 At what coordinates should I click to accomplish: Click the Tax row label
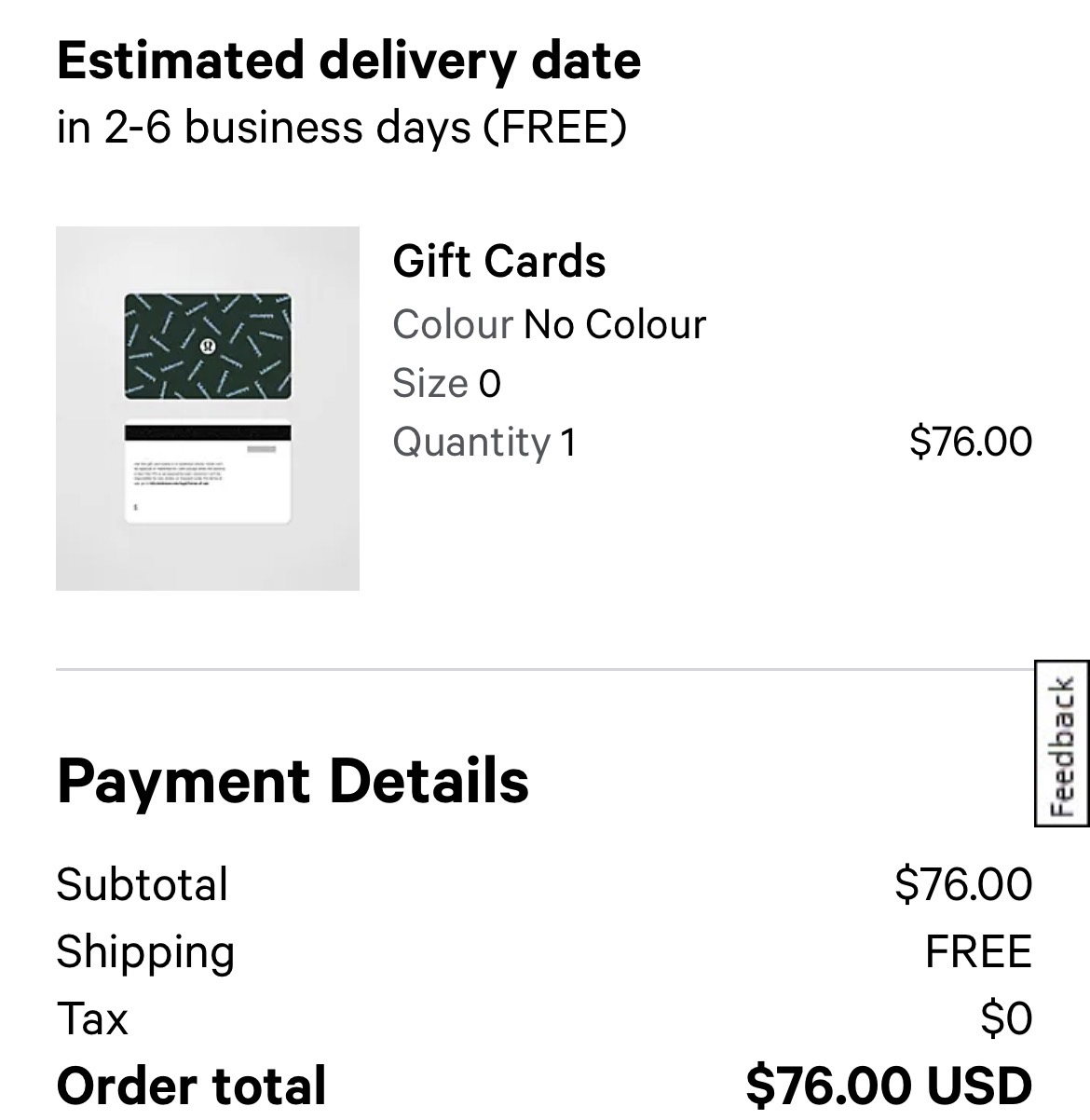91,1018
